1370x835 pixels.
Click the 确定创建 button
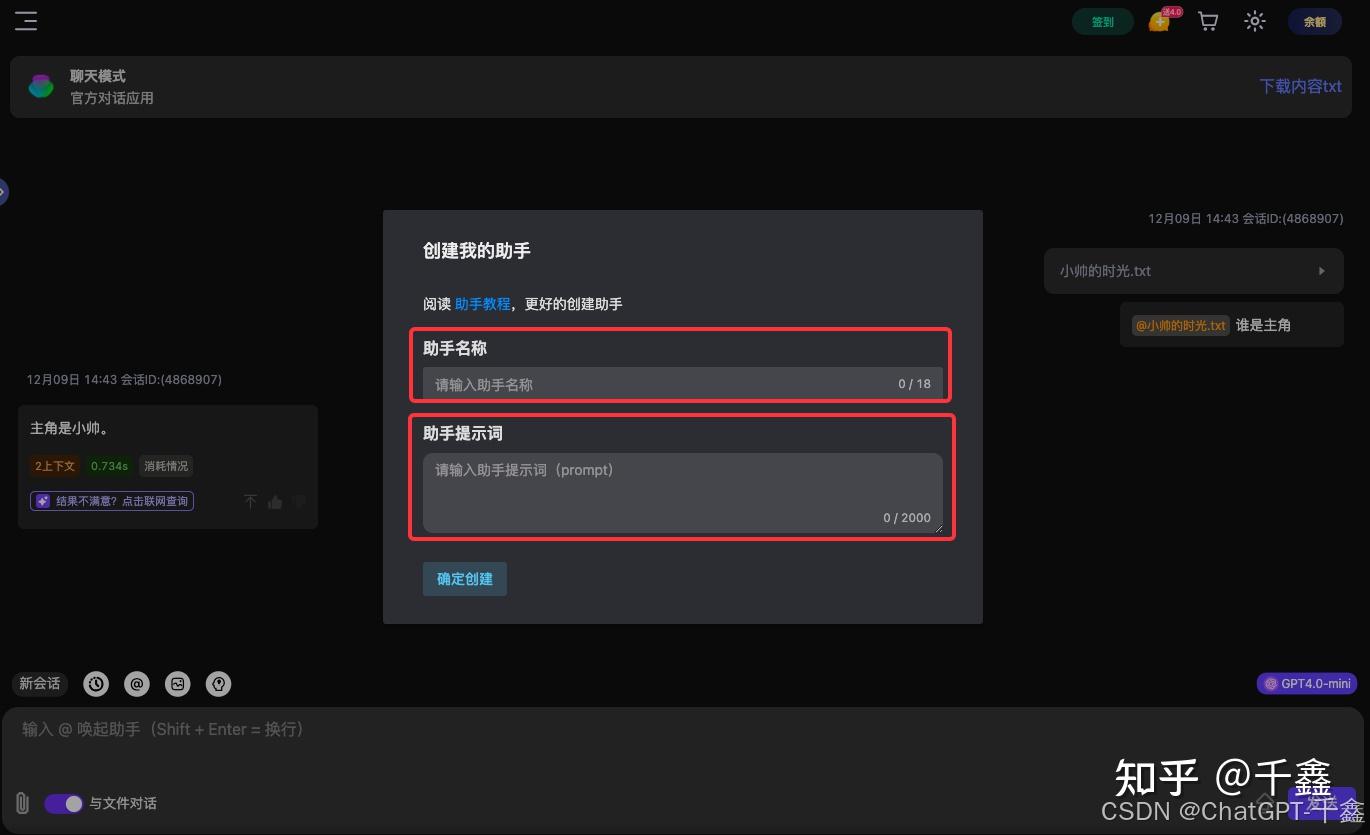tap(464, 579)
